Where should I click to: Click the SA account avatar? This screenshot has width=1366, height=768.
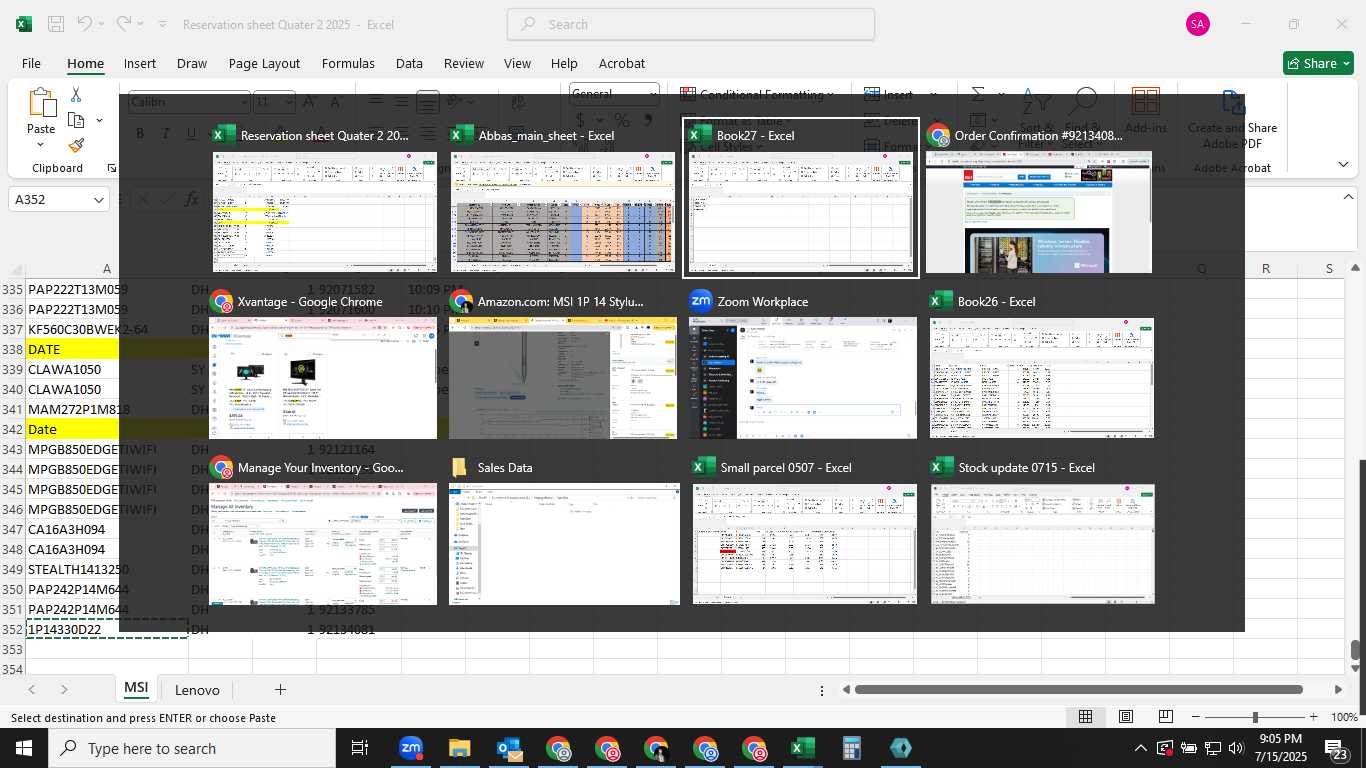pyautogui.click(x=1197, y=24)
